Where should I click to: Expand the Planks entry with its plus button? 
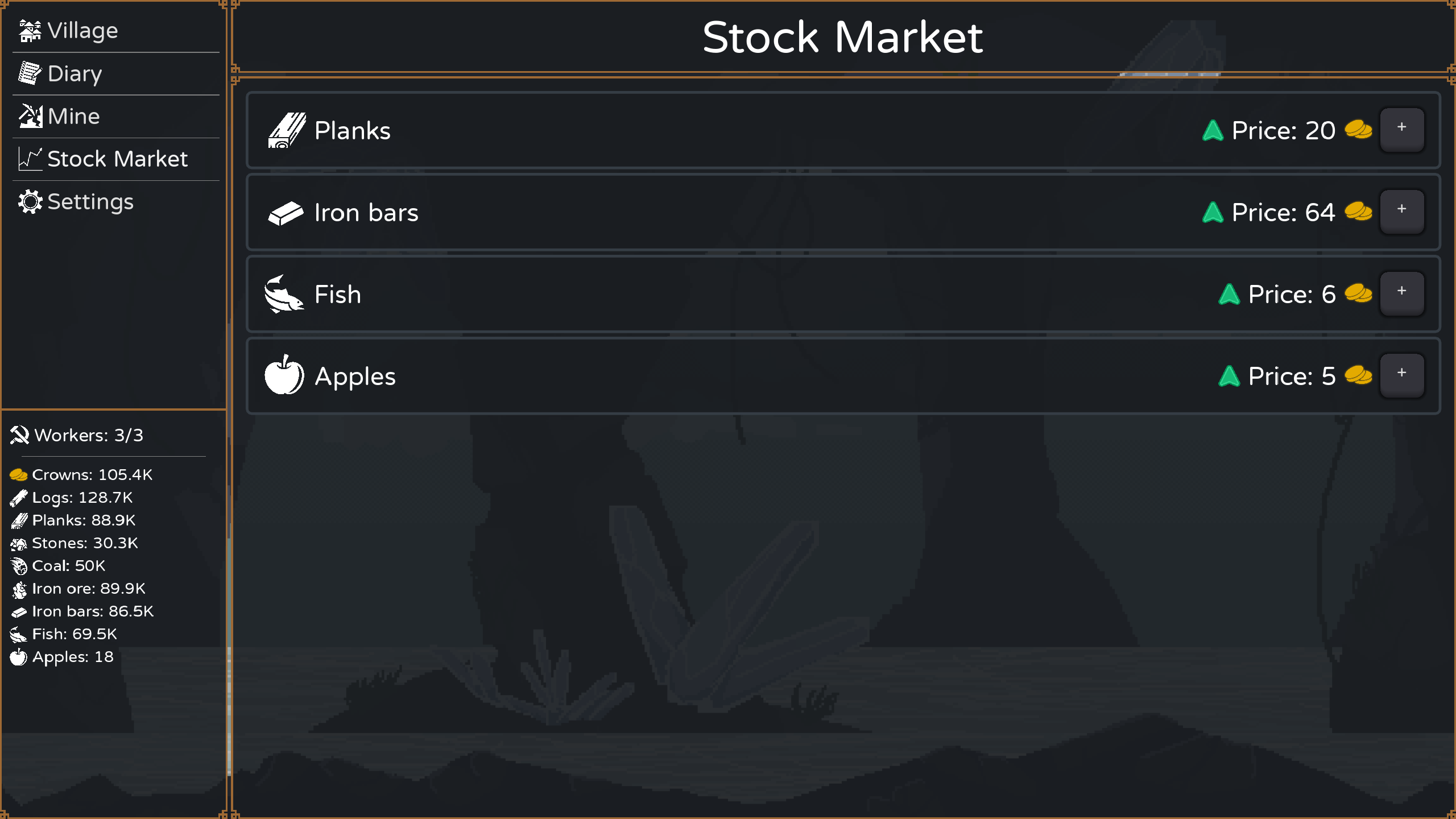point(1402,130)
